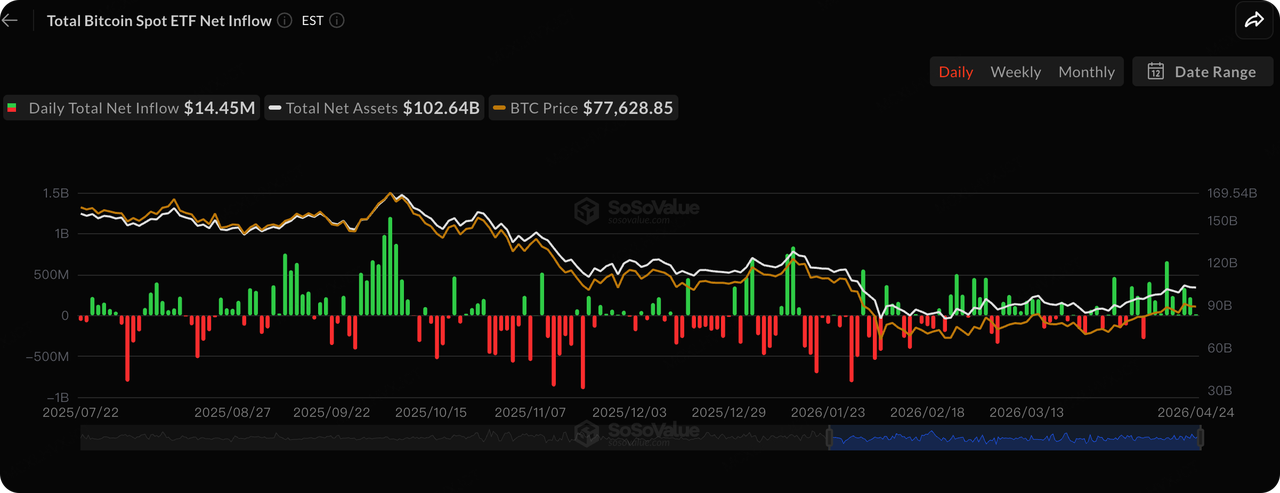Click the calendar icon in Date Range
This screenshot has height=493, width=1280.
tap(1155, 72)
